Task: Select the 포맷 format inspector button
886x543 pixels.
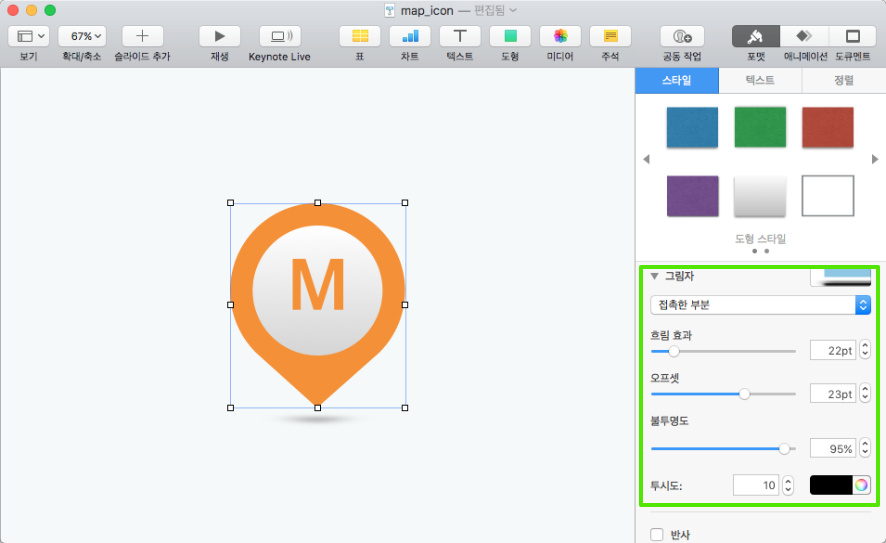Action: [755, 36]
